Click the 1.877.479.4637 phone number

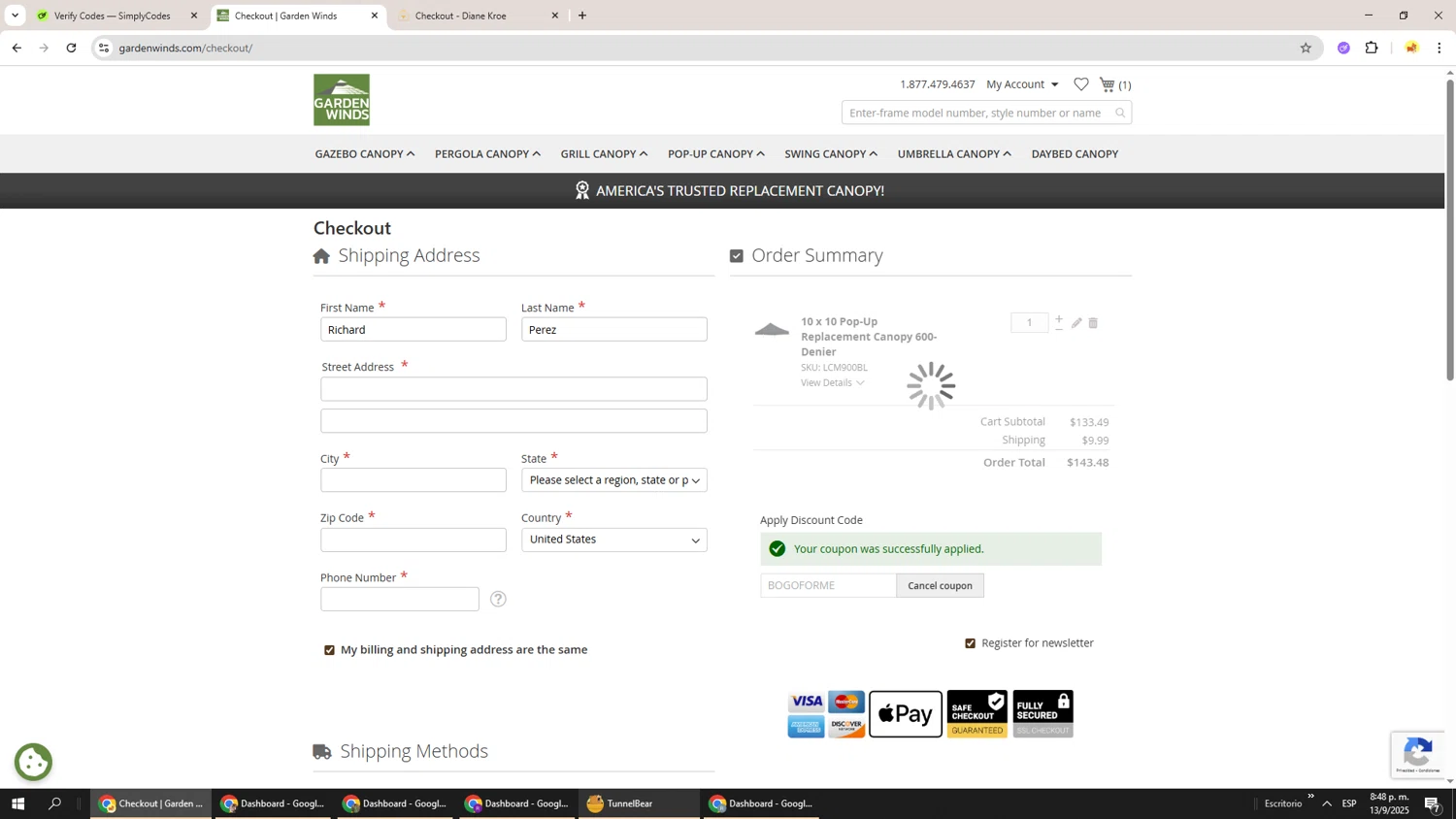pyautogui.click(x=937, y=84)
